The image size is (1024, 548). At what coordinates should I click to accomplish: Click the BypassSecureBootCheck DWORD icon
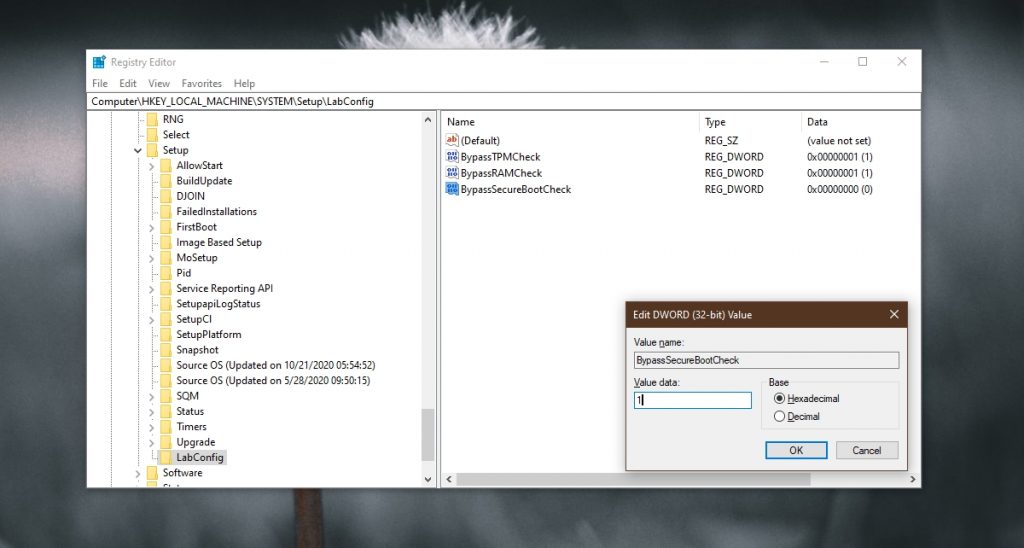(x=452, y=189)
